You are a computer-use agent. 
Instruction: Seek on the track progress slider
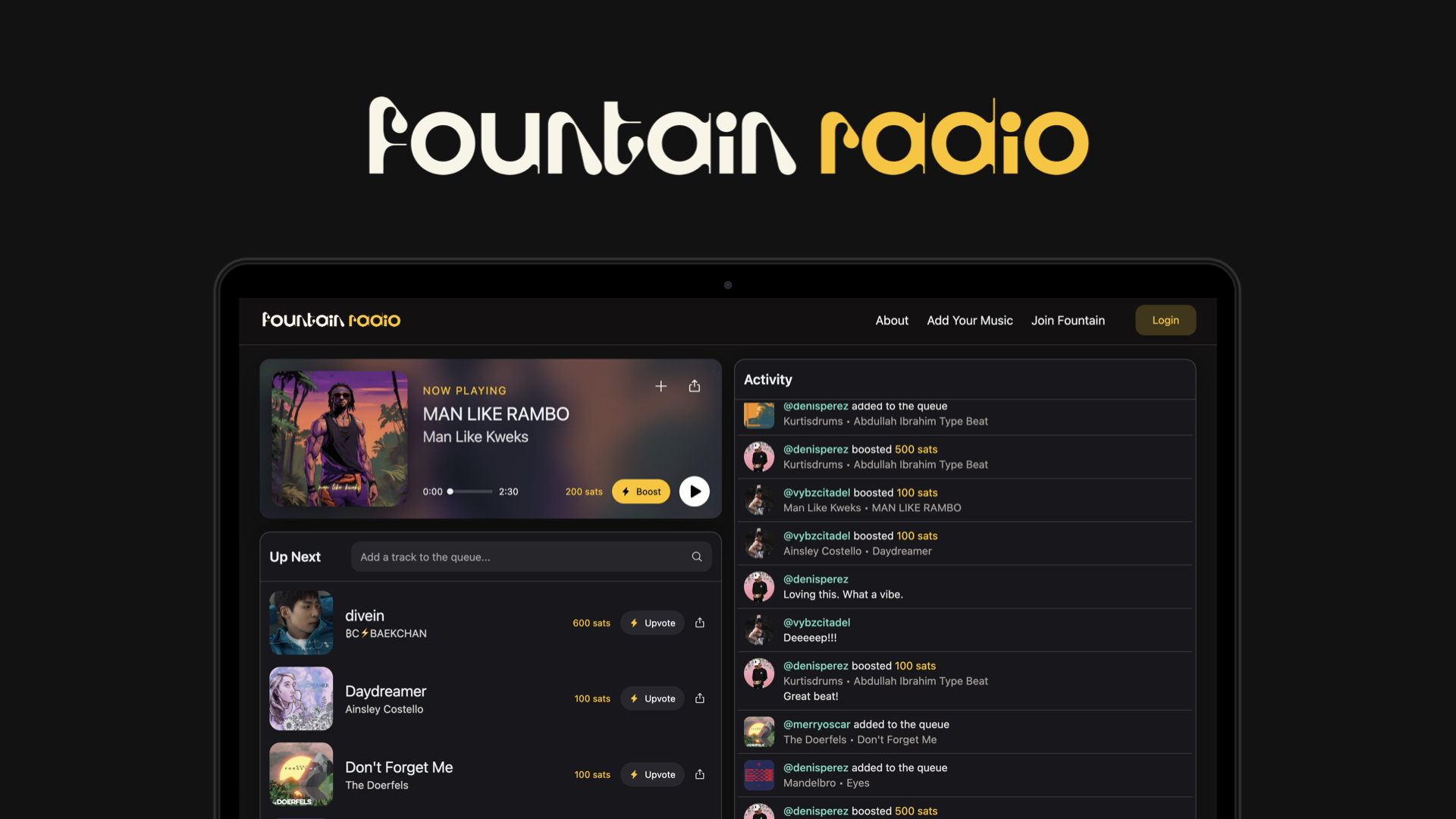pyautogui.click(x=470, y=491)
